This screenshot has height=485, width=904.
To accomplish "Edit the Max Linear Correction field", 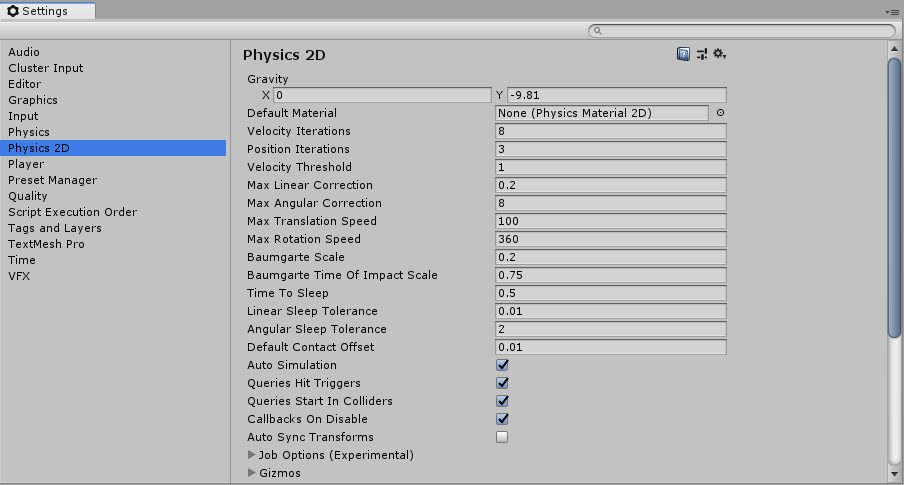I will point(611,185).
